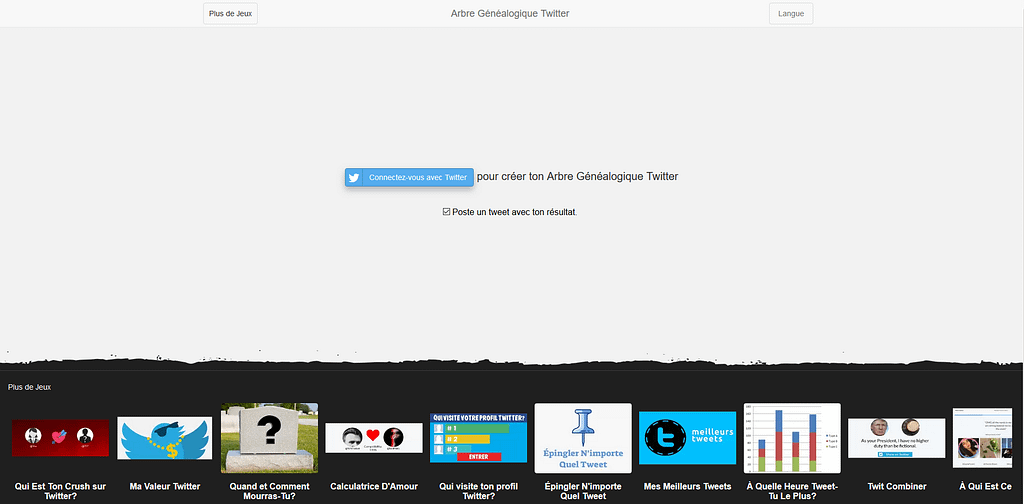This screenshot has height=504, width=1024.
Task: Click 'pour créer ton Arbre Généalogique Twitter' text
Action: [577, 176]
